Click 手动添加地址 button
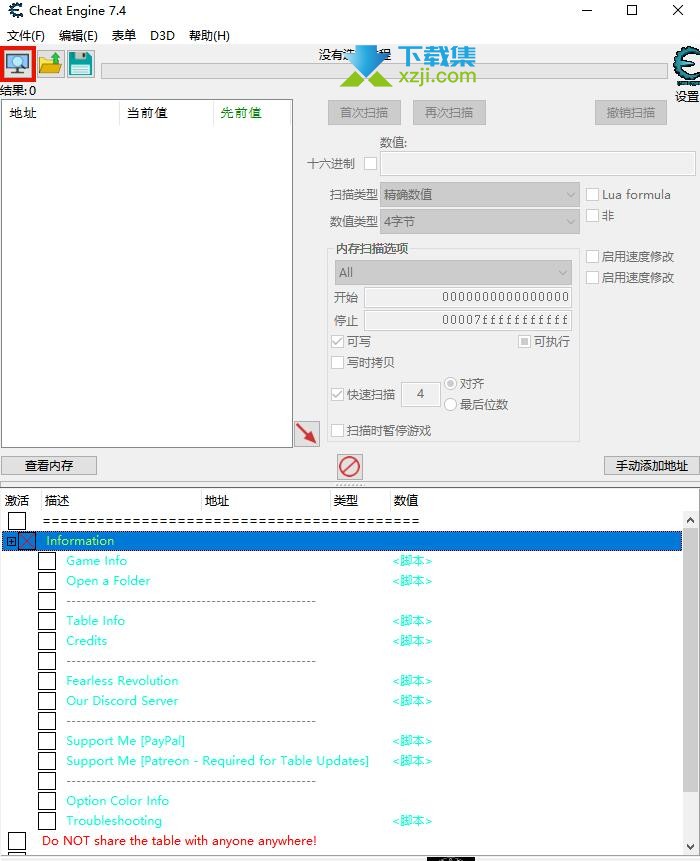The height and width of the screenshot is (861, 700). pyautogui.click(x=652, y=466)
